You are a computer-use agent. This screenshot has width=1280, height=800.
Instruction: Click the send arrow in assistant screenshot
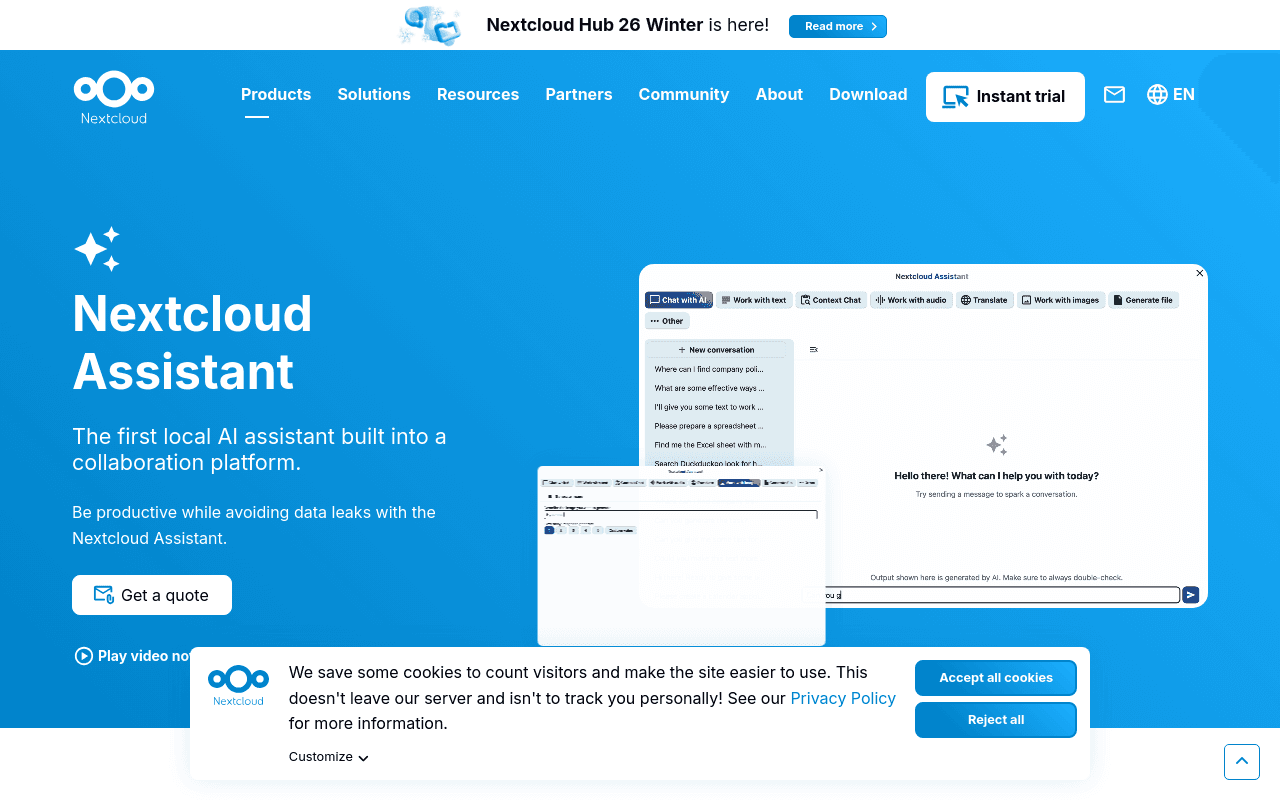pyautogui.click(x=1190, y=595)
